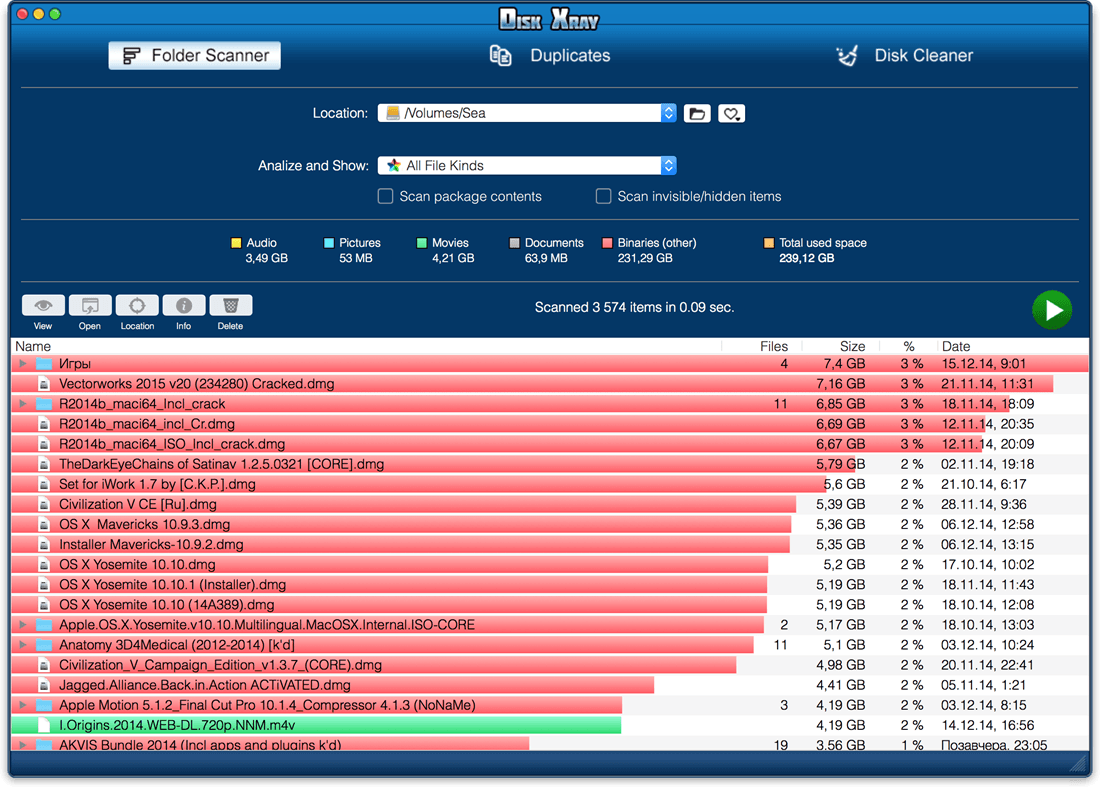Click the Open toolbar icon
This screenshot has width=1100, height=789.
click(x=90, y=305)
